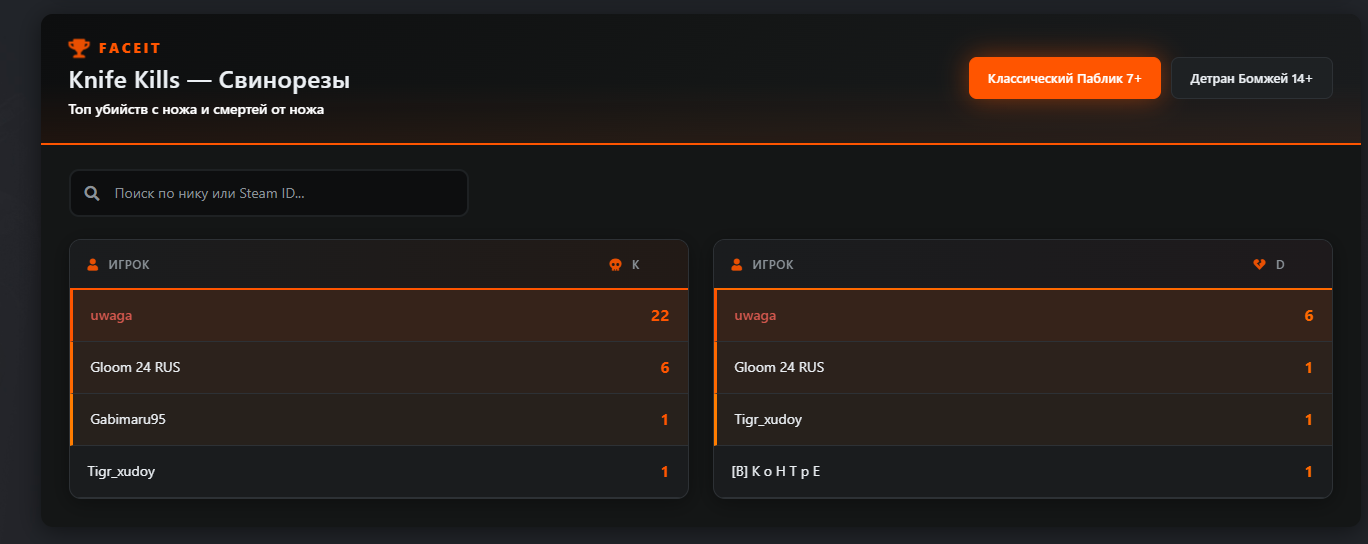Open uwaga in the kills table
Screen dimensions: 1368x544
tap(111, 316)
